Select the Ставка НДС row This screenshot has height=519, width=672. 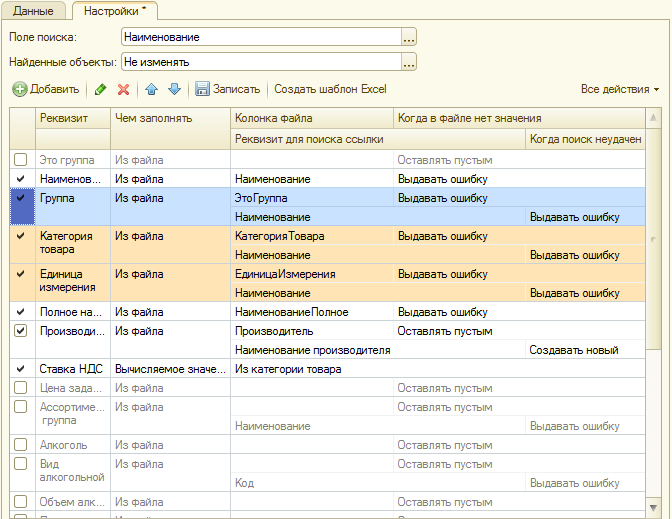(x=70, y=369)
